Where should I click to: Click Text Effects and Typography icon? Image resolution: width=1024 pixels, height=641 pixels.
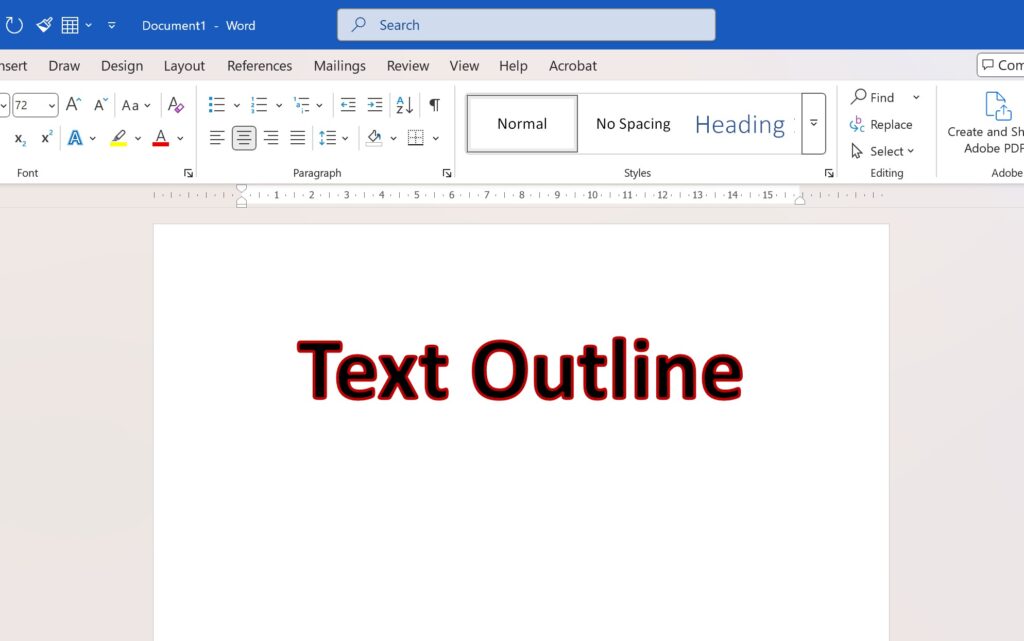point(75,138)
